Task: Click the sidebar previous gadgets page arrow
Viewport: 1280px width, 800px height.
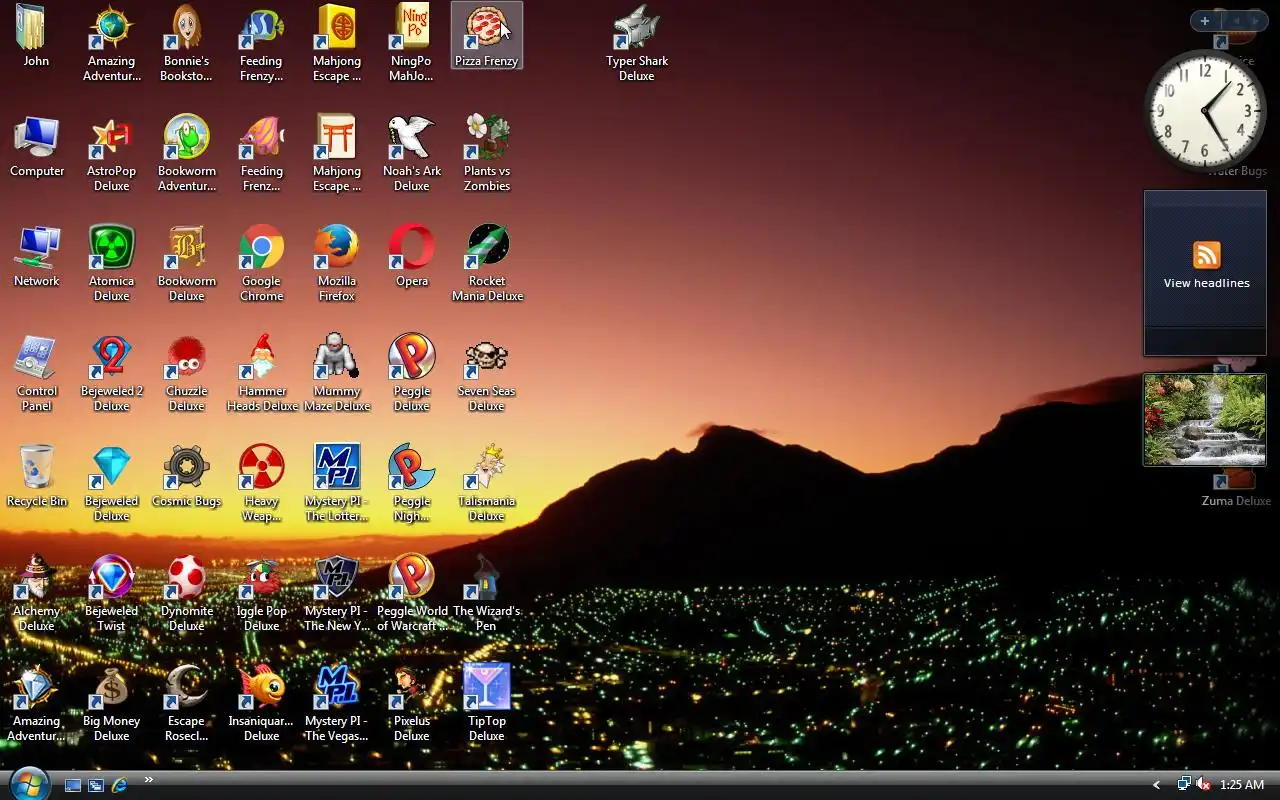Action: click(1236, 21)
